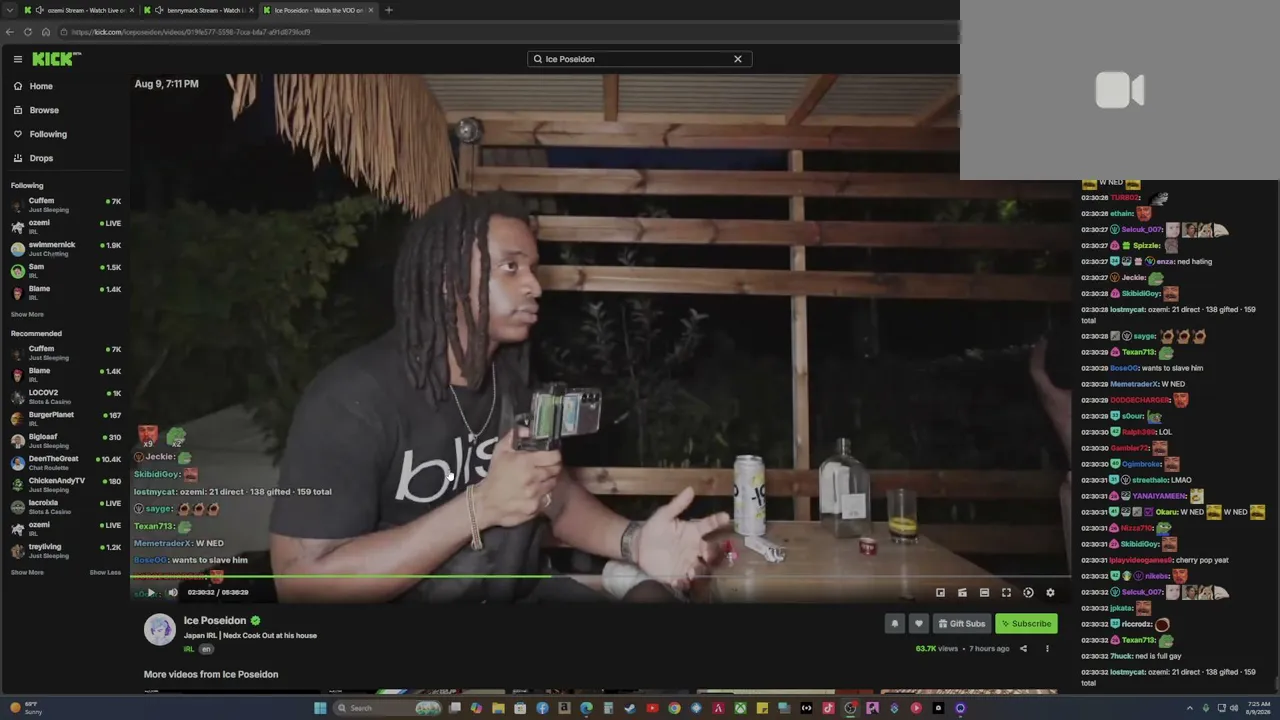Open BurgerPlanet channel in Recommended
This screenshot has height=720, width=1280.
[x=66, y=419]
